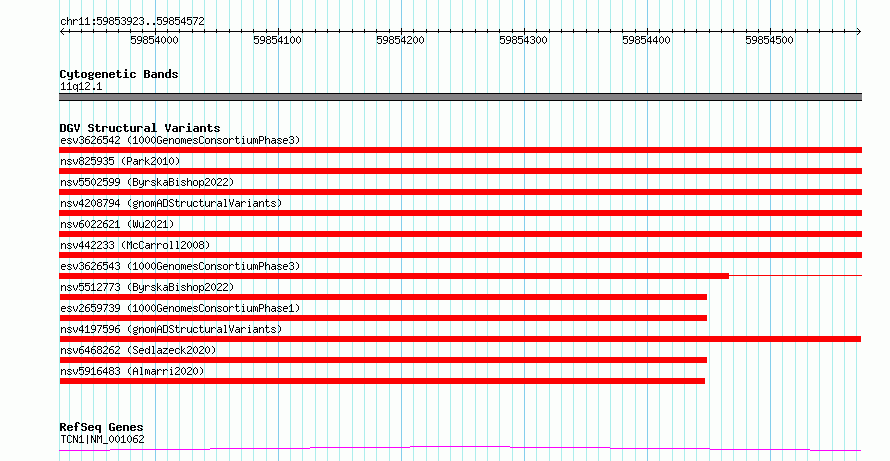
Task: Select the red bar under esv2659739
Action: (x=383, y=318)
